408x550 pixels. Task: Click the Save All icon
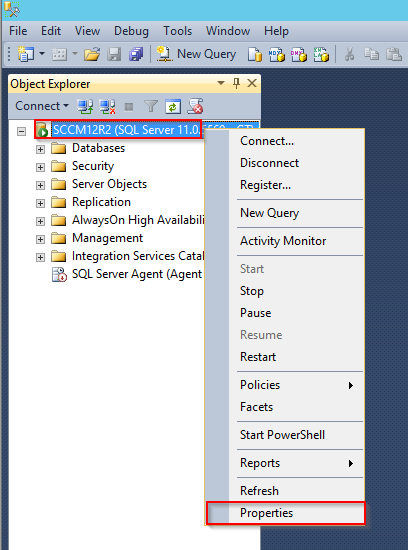[x=136, y=54]
